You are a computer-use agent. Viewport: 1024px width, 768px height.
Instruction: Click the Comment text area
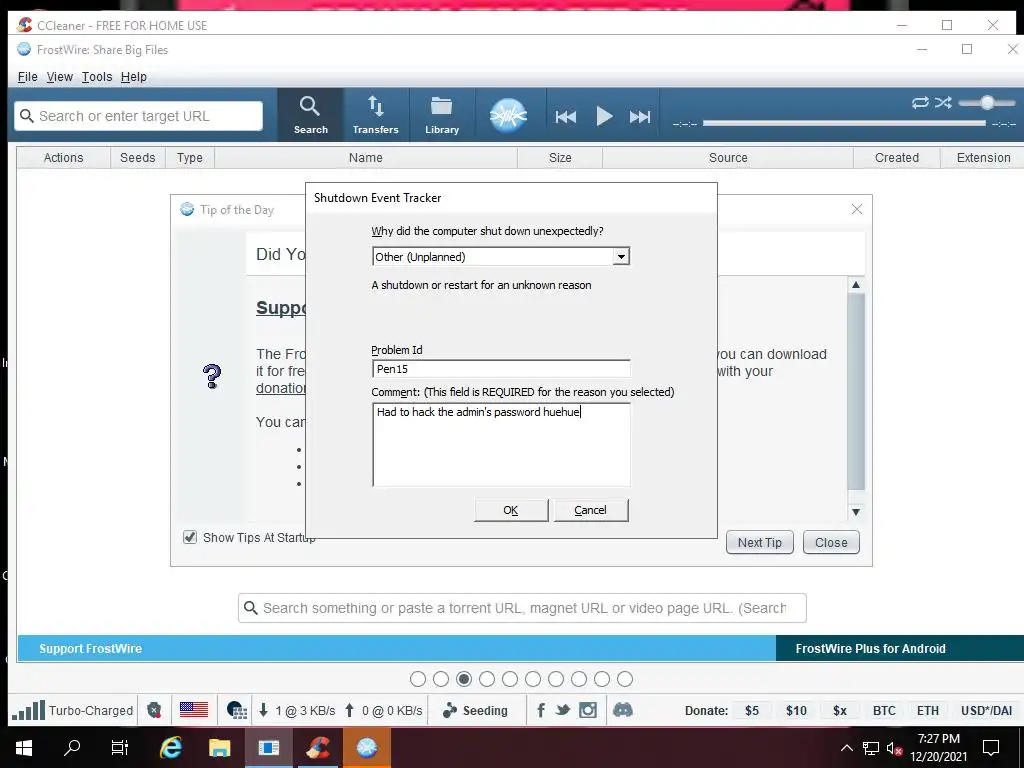click(501, 444)
